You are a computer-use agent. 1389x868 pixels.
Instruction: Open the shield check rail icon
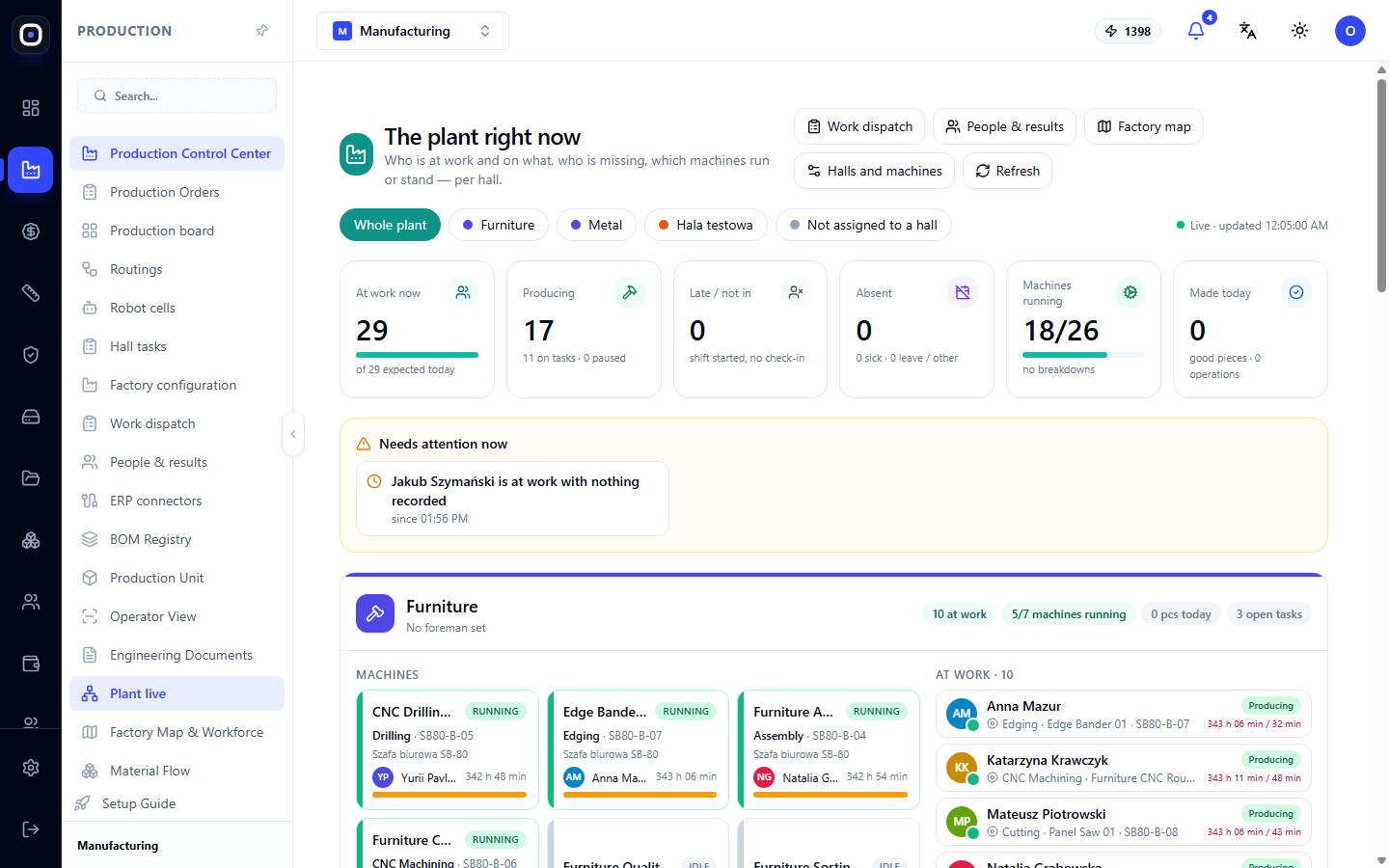31,355
